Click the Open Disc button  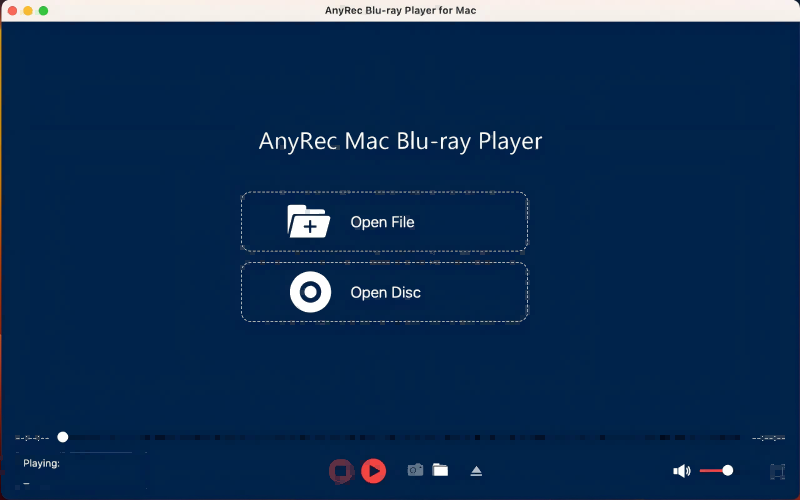click(x=384, y=292)
